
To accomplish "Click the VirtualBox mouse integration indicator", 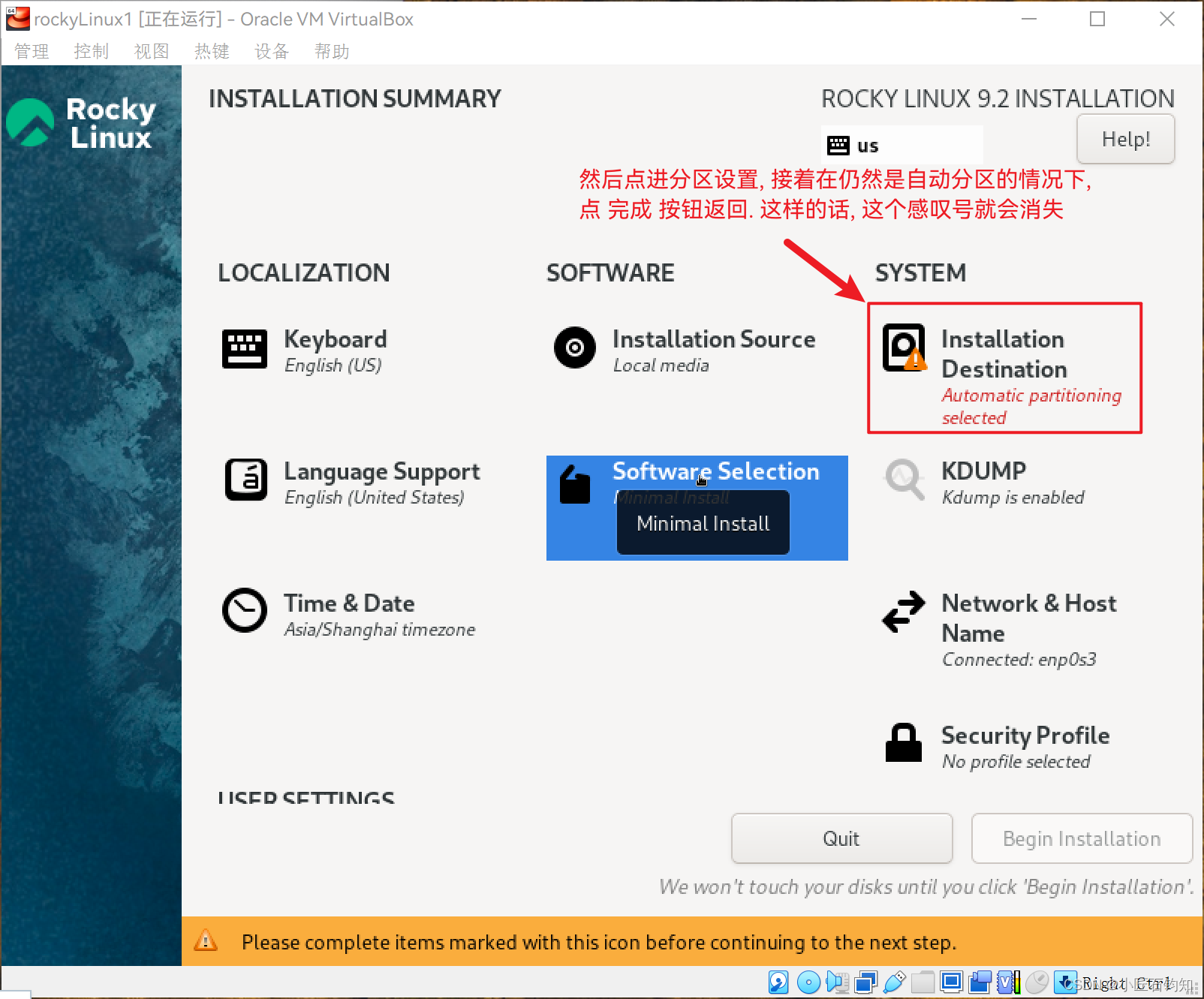I will [x=1037, y=982].
